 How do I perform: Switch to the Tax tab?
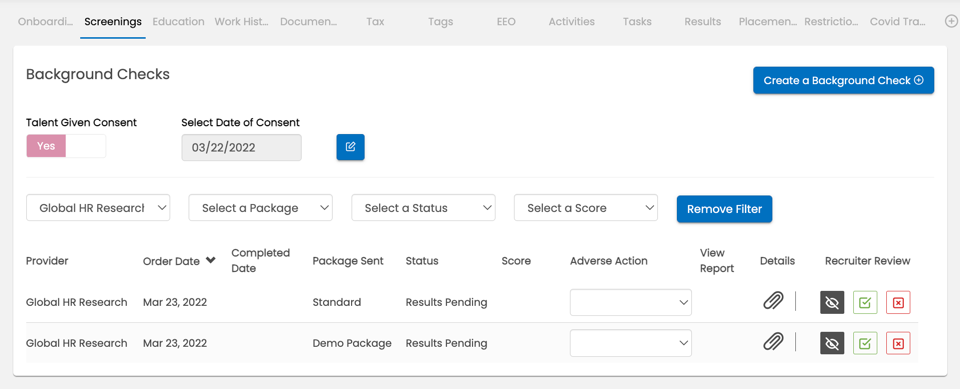tap(375, 21)
